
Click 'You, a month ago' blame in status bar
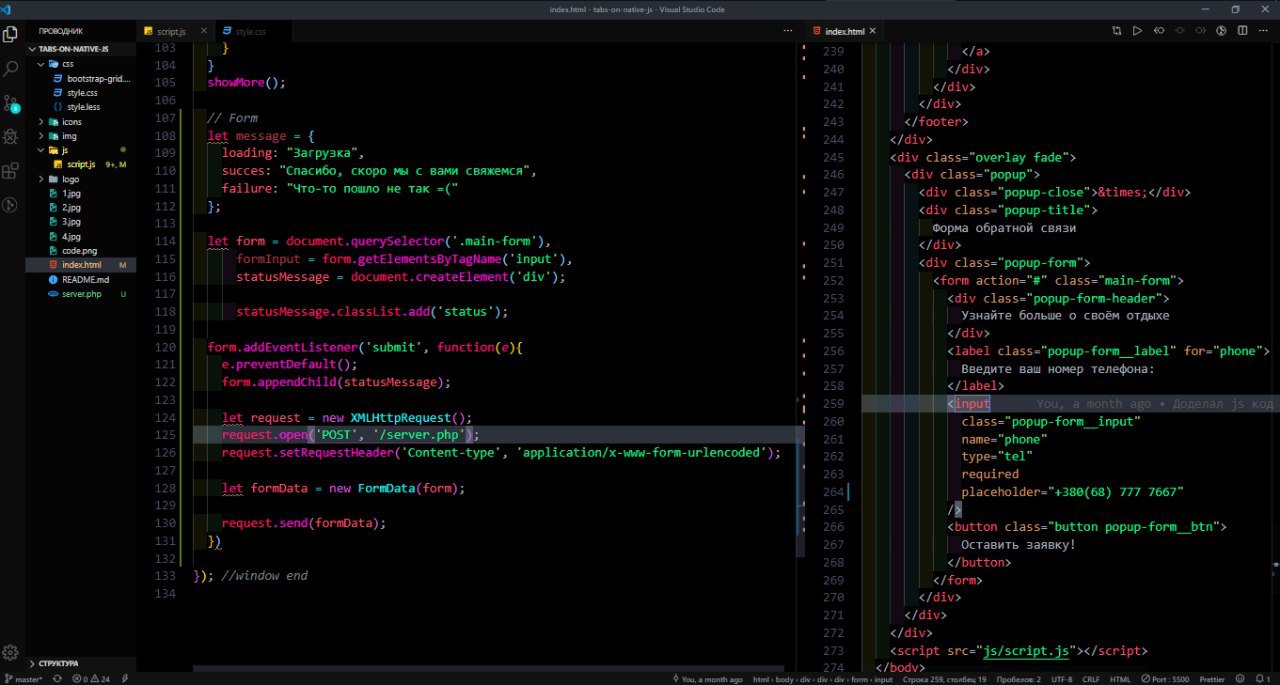708,679
